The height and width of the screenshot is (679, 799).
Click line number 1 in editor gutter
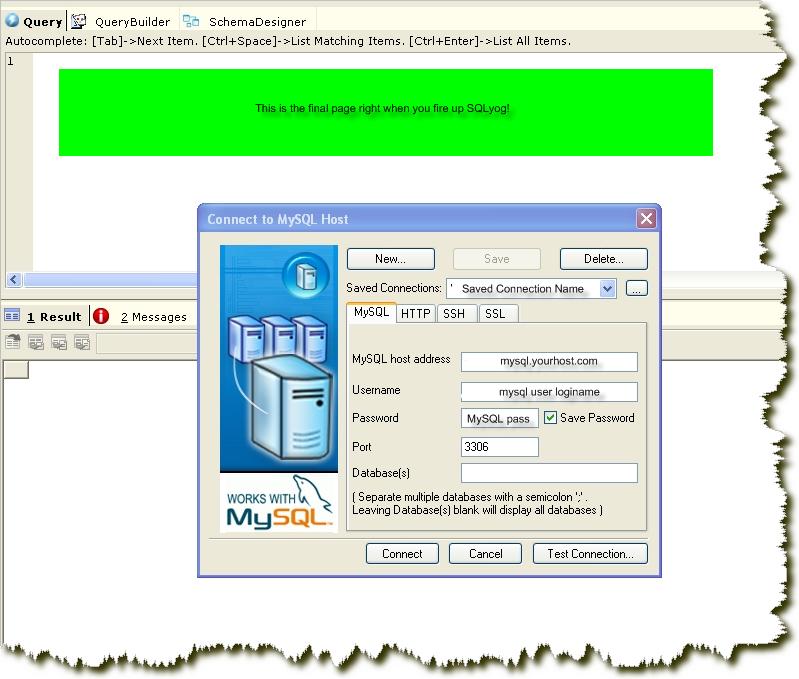tap(10, 61)
